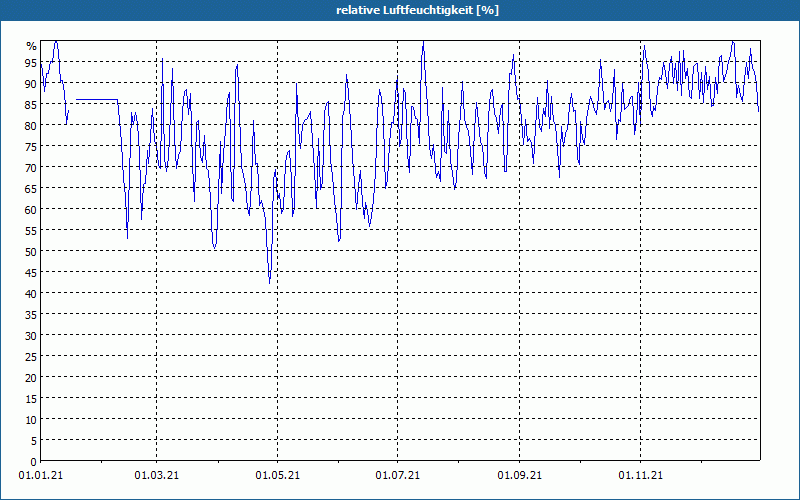The image size is (800, 500).
Task: Click the '%' unit label on the y-axis
Action: pyautogui.click(x=31, y=46)
